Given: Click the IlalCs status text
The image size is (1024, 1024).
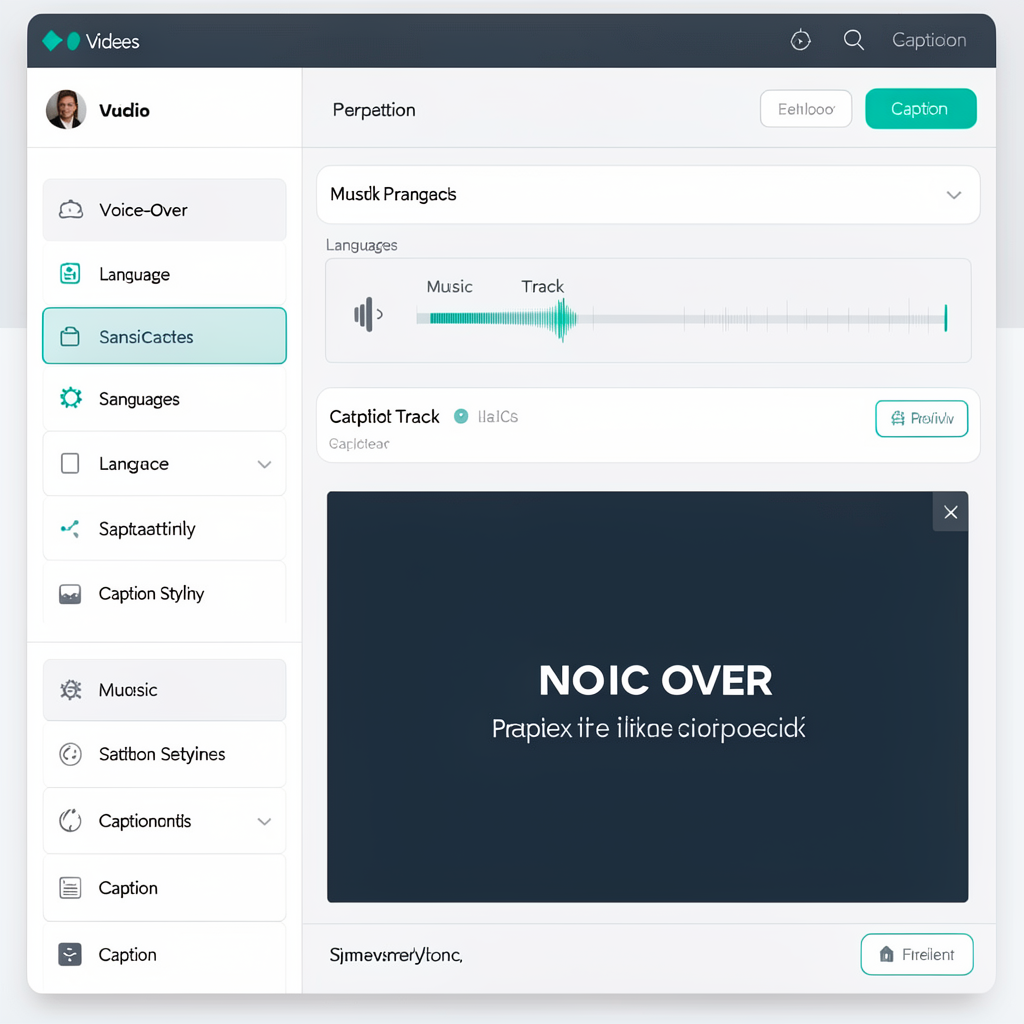Looking at the screenshot, I should [x=498, y=417].
